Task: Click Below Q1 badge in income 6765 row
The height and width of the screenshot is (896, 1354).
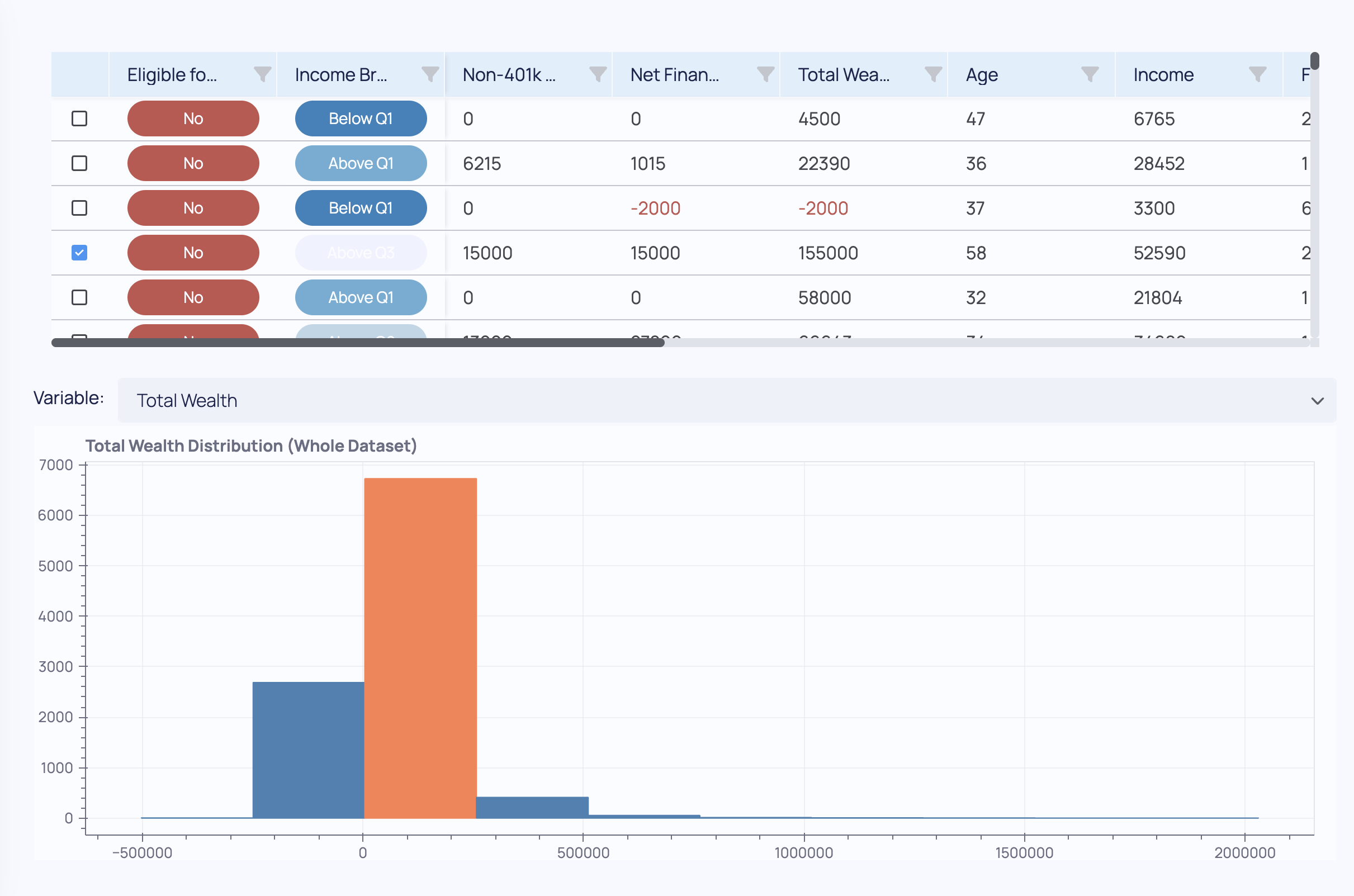Action: (361, 119)
